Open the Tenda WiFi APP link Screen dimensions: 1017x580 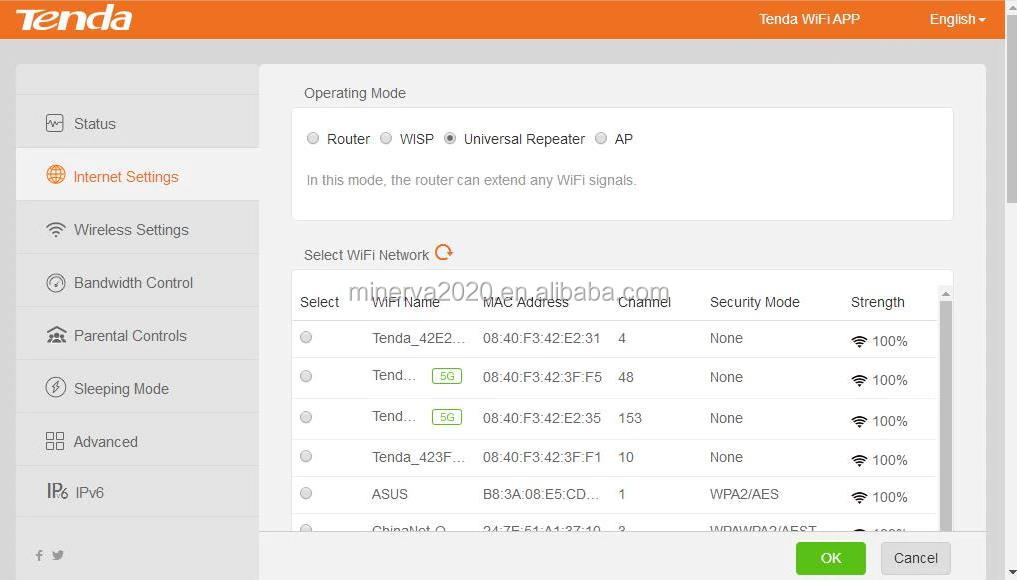(809, 19)
